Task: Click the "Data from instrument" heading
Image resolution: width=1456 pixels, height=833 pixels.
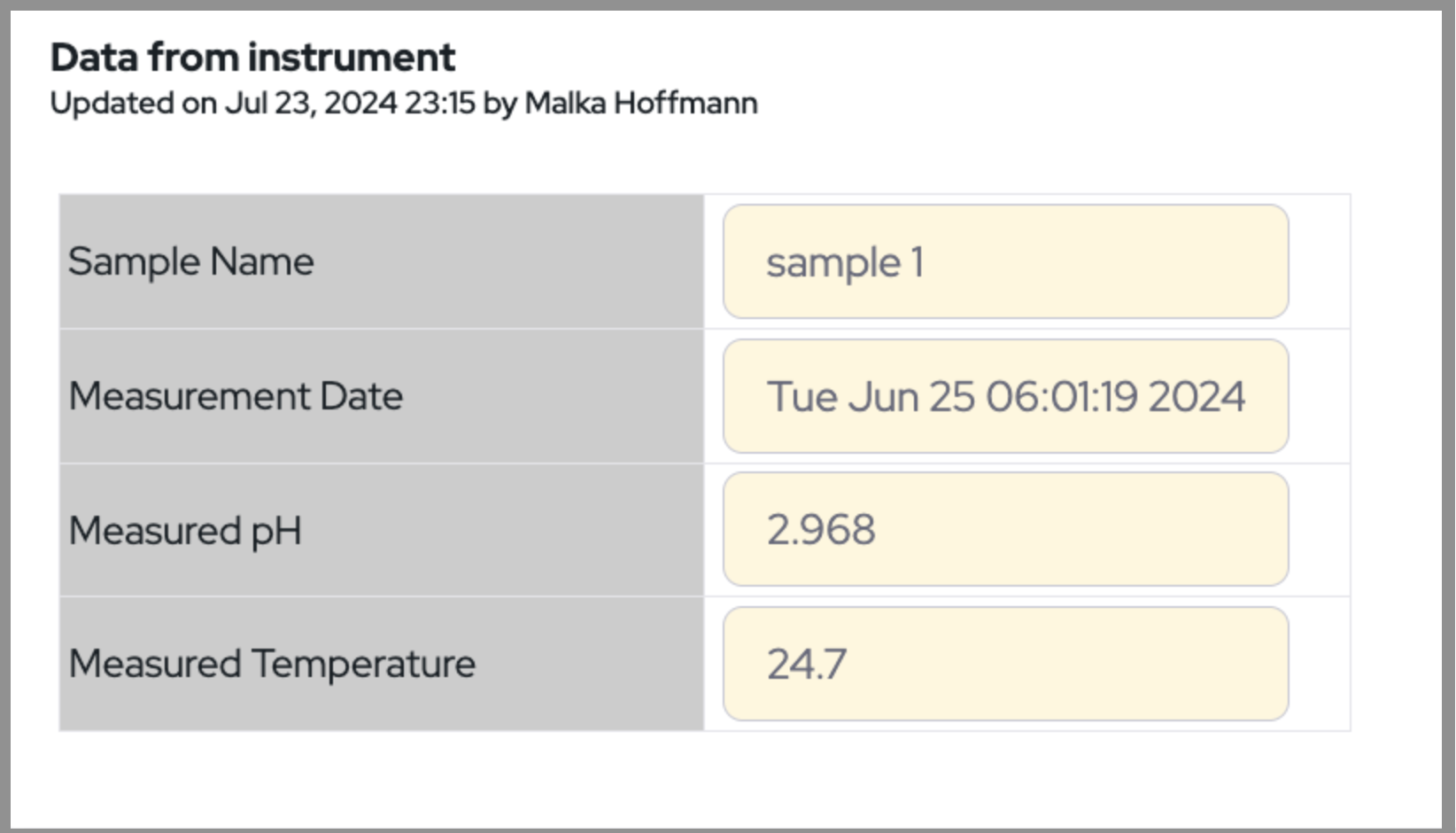Action: click(252, 58)
